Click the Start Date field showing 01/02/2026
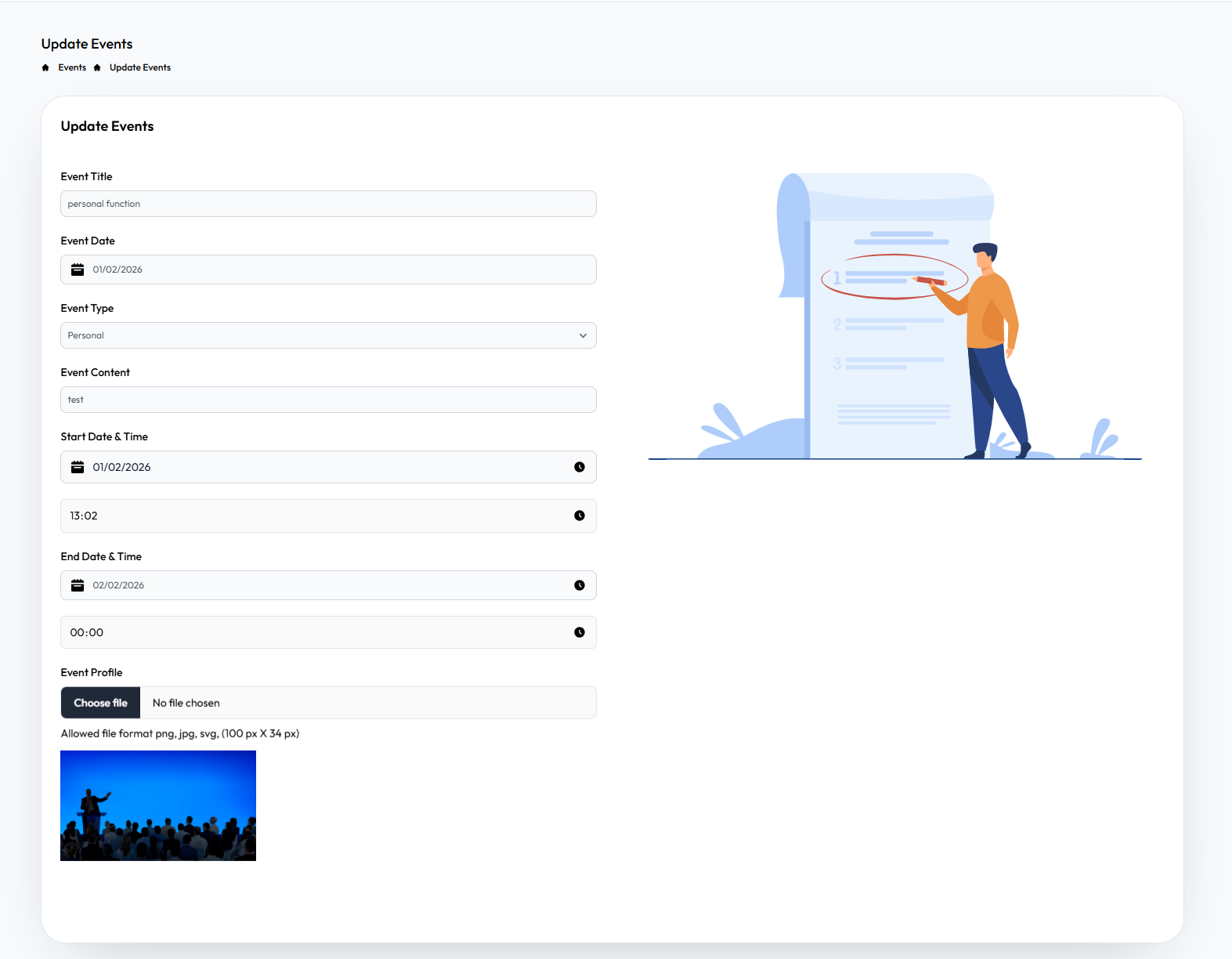 (x=328, y=467)
